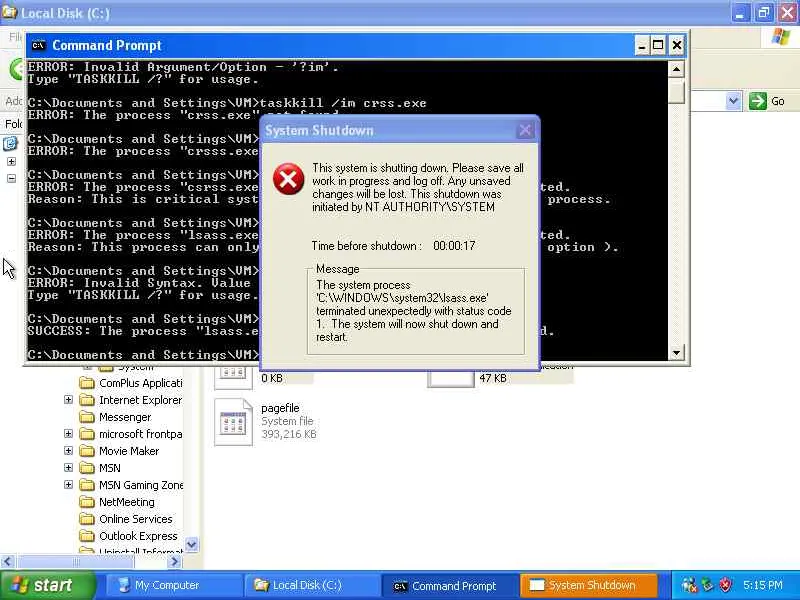The image size is (800, 600).
Task: Click the 5:15 PM taskbar clock
Action: 763,585
